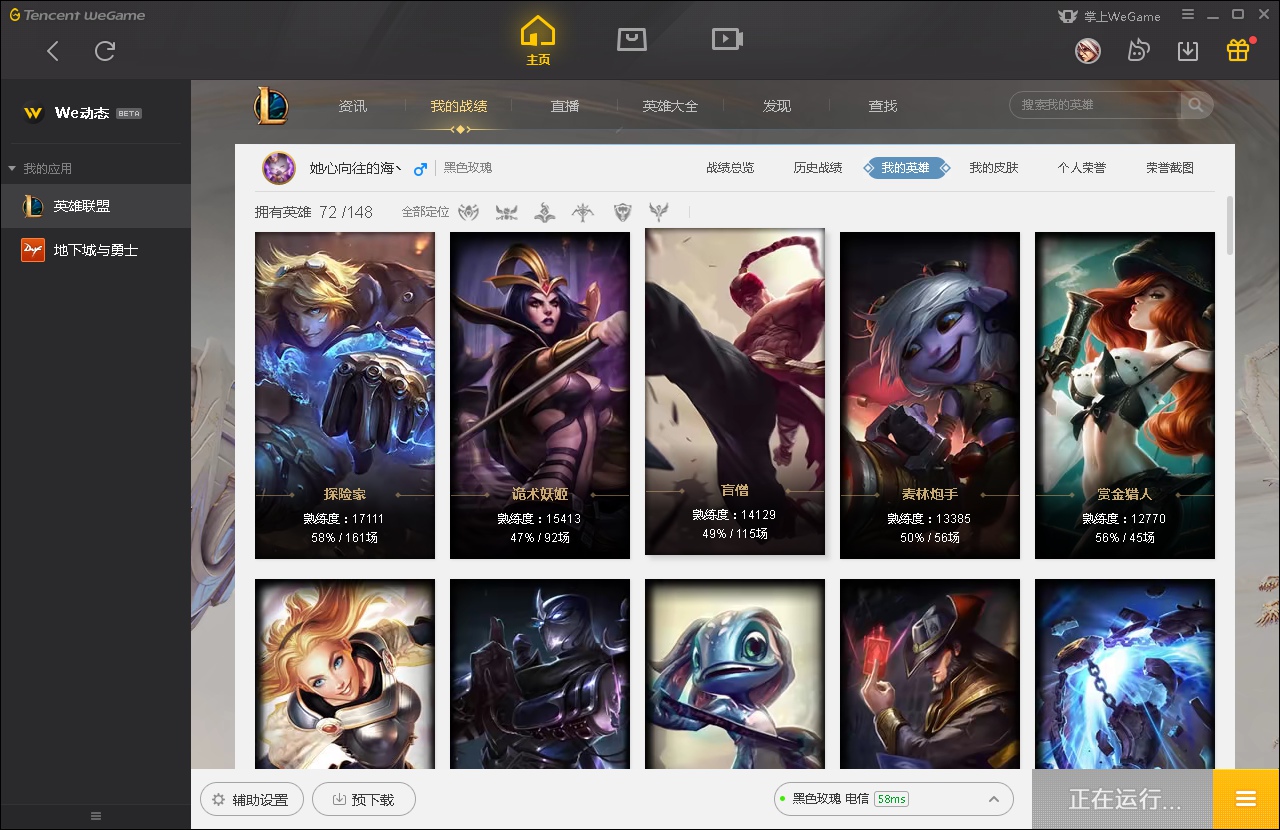Select 我的英雄 sub-tab
This screenshot has height=830, width=1280.
tap(905, 168)
